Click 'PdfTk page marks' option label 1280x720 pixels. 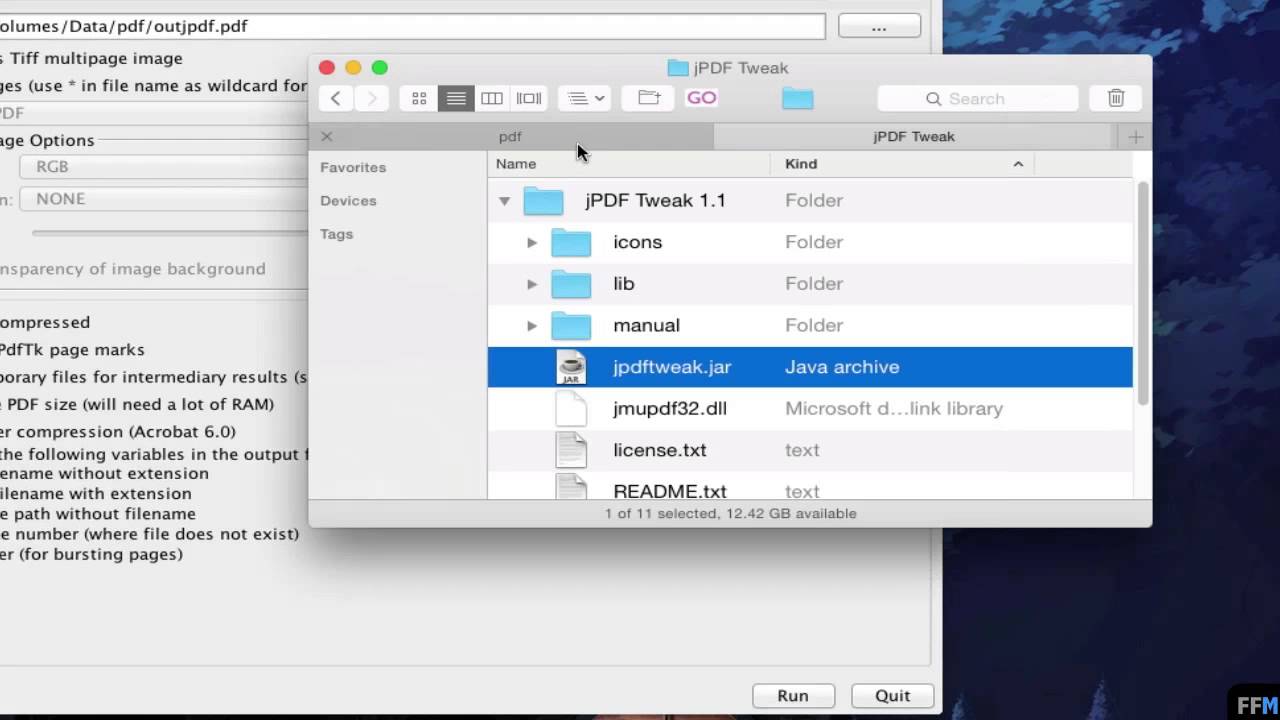pyautogui.click(x=72, y=350)
